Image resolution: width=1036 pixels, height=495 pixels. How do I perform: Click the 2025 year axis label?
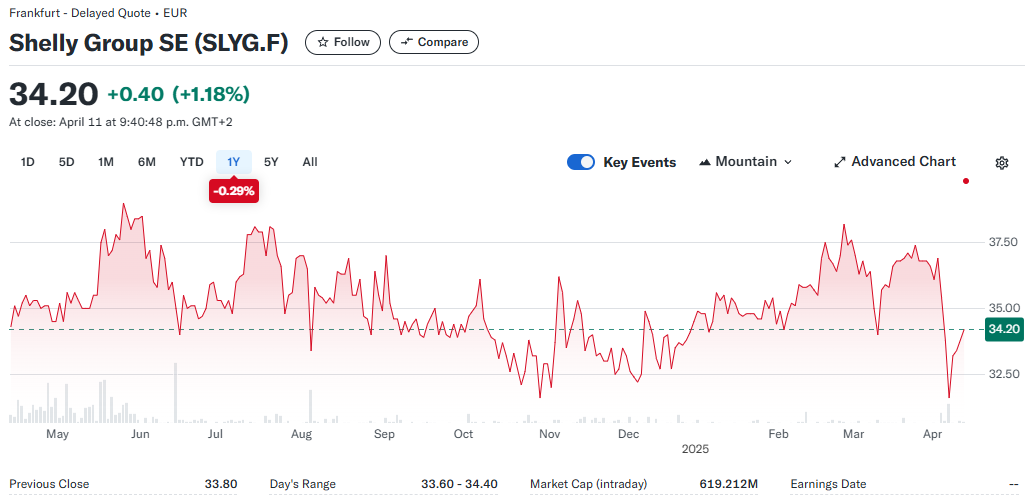[695, 449]
